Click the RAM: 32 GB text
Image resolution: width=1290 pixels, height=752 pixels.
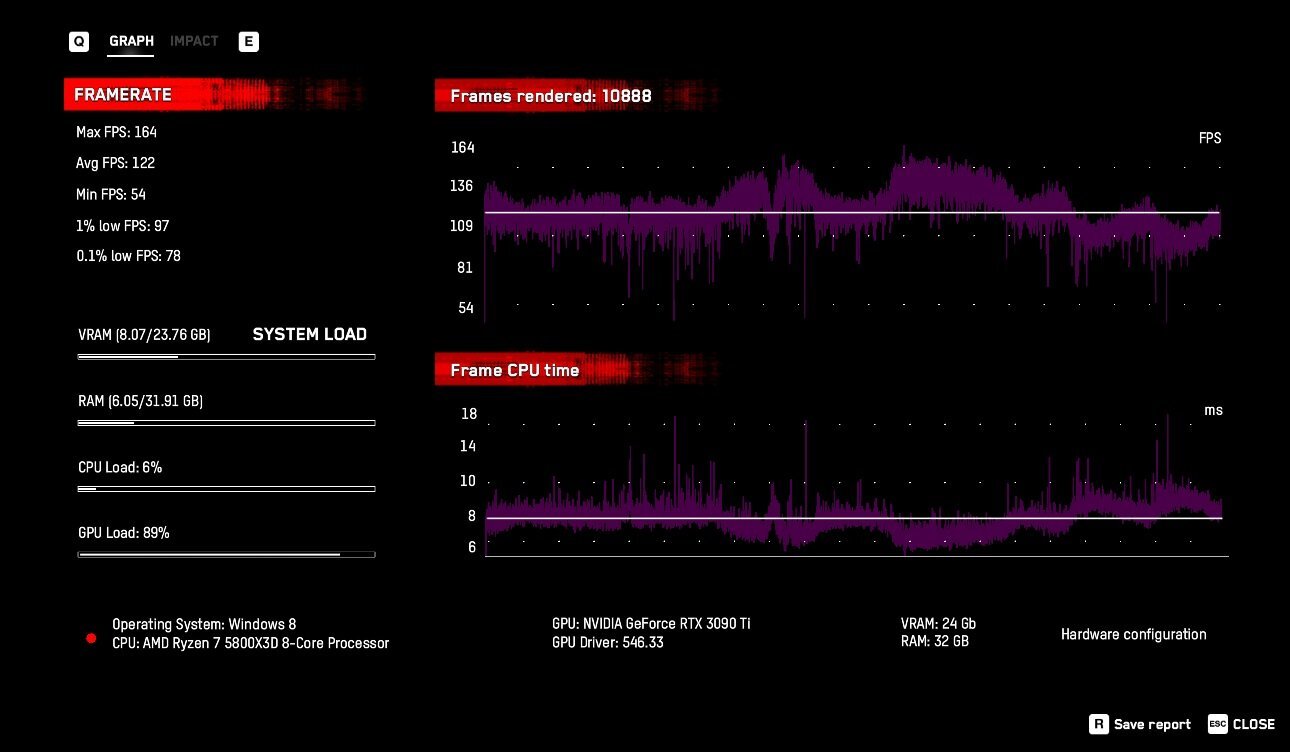point(935,642)
